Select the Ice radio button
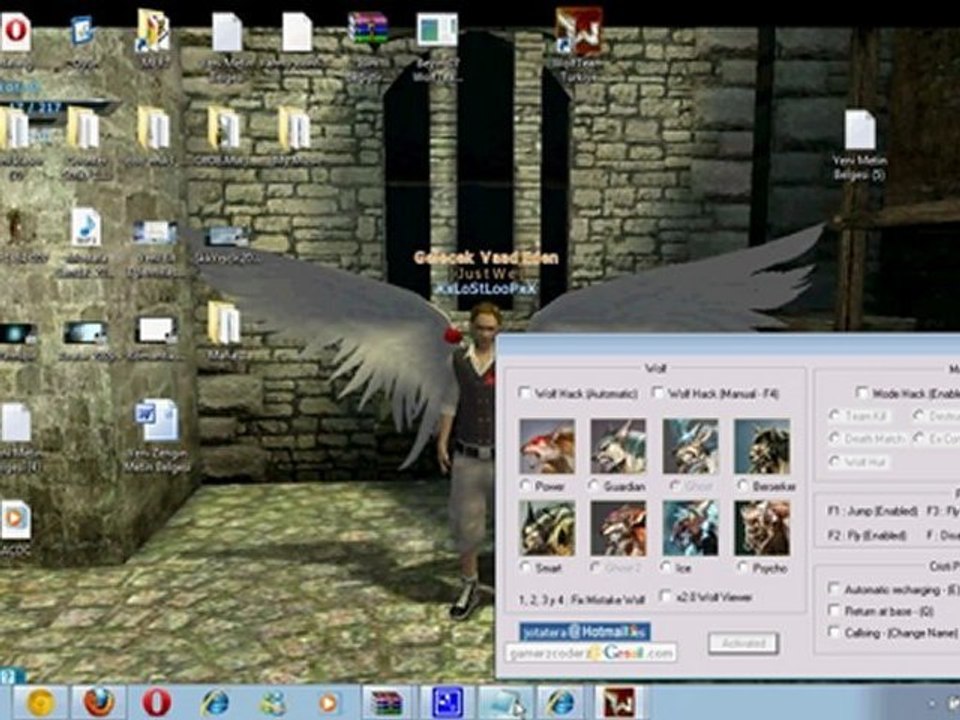960x720 pixels. click(666, 568)
